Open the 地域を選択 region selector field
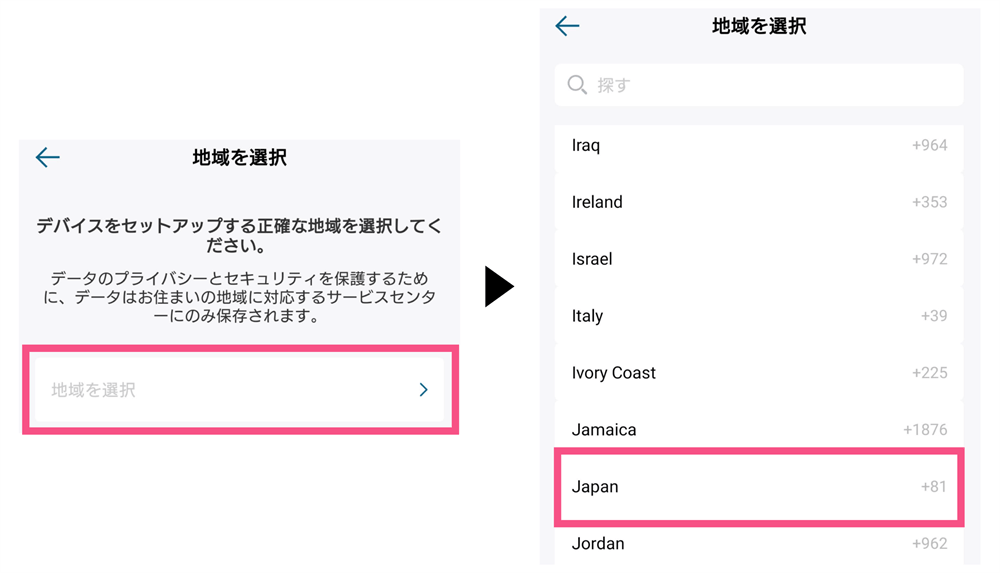This screenshot has height=573, width=1000. tap(240, 390)
